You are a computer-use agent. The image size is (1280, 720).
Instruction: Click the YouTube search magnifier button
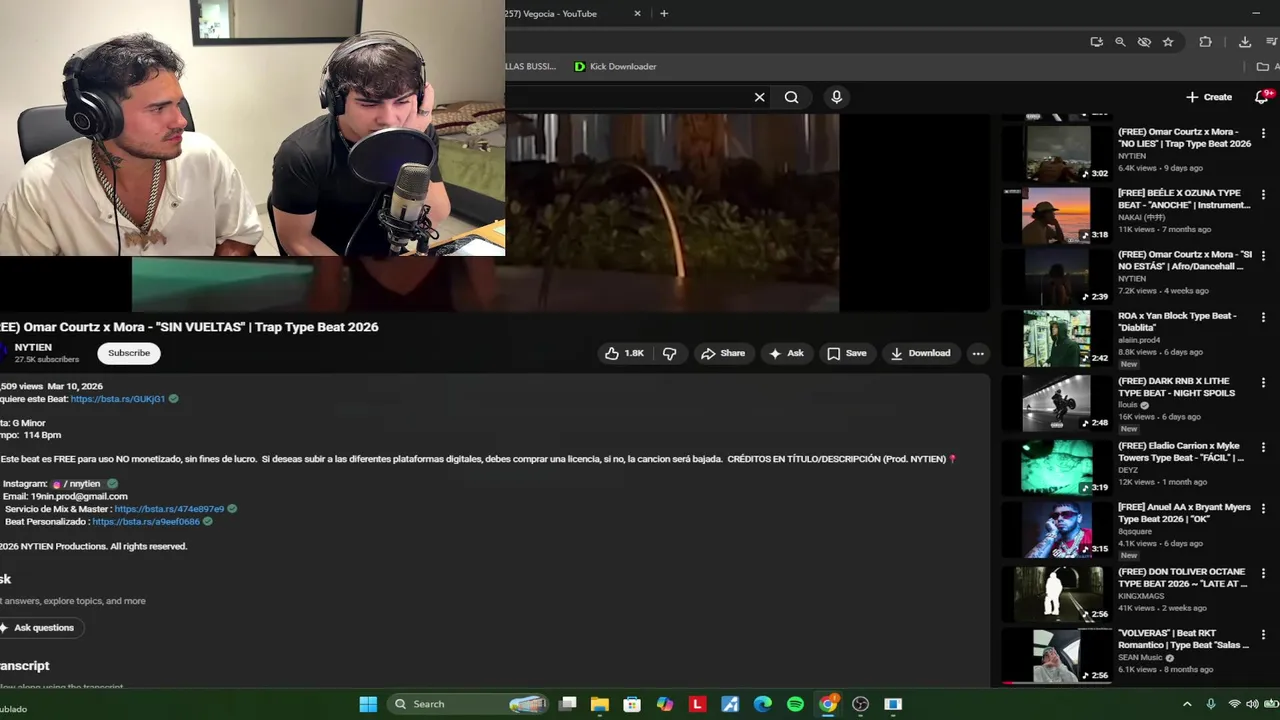pyautogui.click(x=791, y=97)
